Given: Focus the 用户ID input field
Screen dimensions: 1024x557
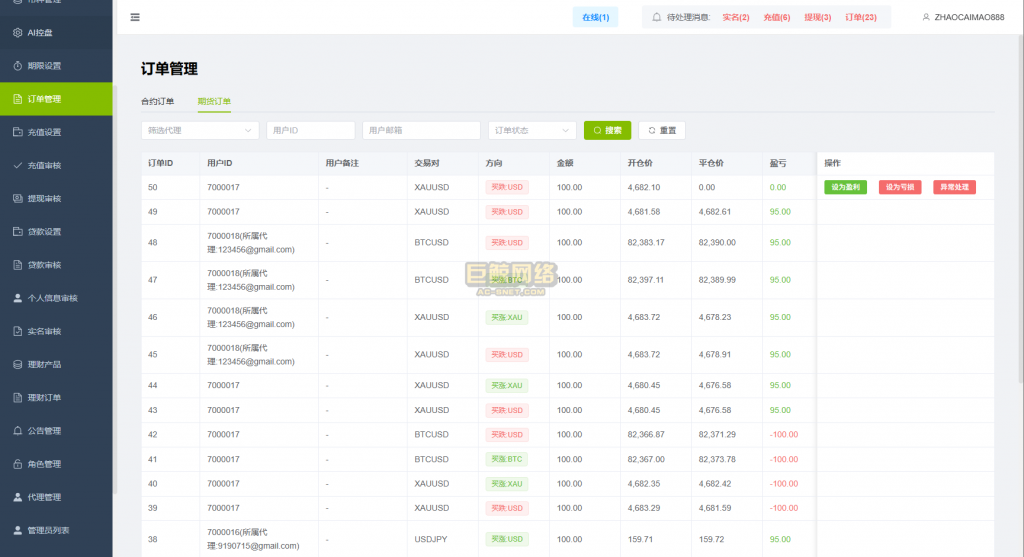Looking at the screenshot, I should [310, 131].
